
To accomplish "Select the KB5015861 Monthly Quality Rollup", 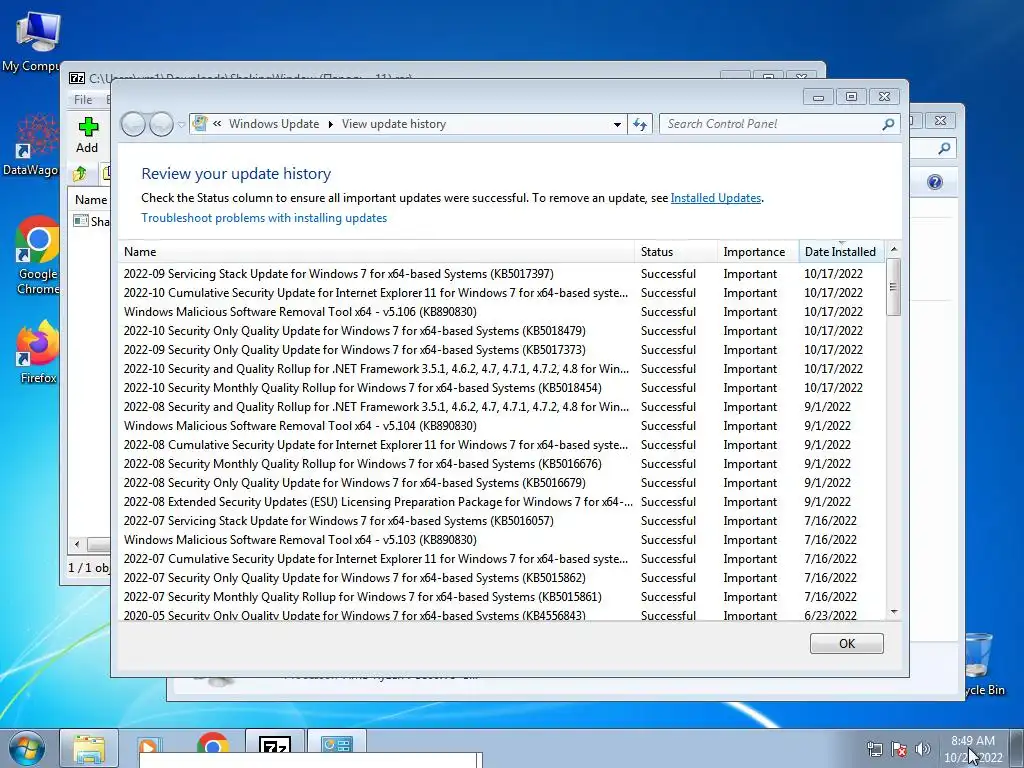I will click(502, 597).
